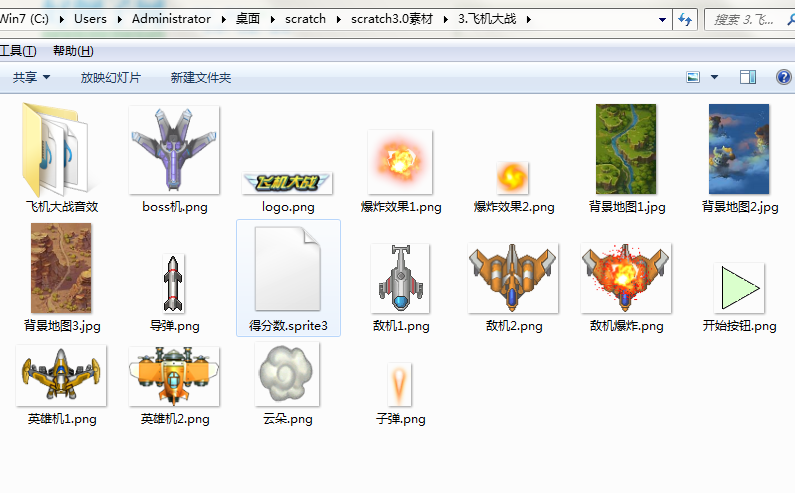Select the boss机.png thumbnail
The height and width of the screenshot is (493, 795).
coord(174,150)
